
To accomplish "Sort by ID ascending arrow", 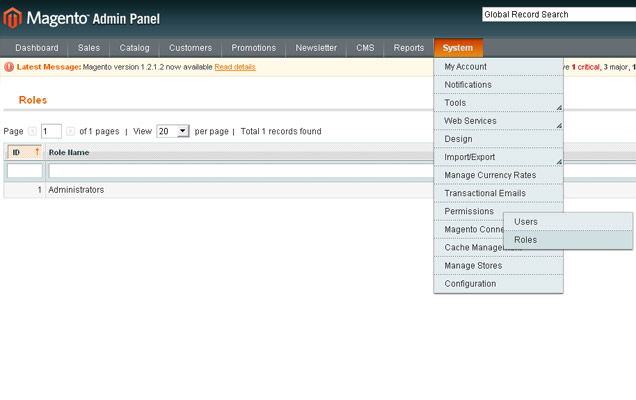I will [x=37, y=152].
